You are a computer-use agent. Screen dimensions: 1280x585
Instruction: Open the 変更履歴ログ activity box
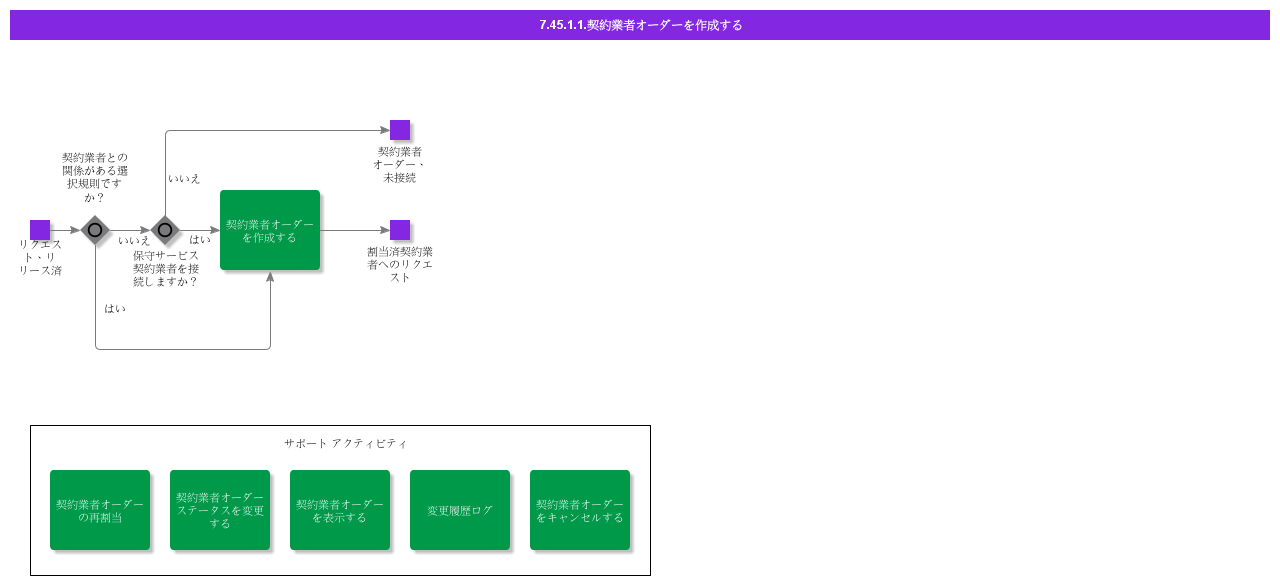coord(460,510)
